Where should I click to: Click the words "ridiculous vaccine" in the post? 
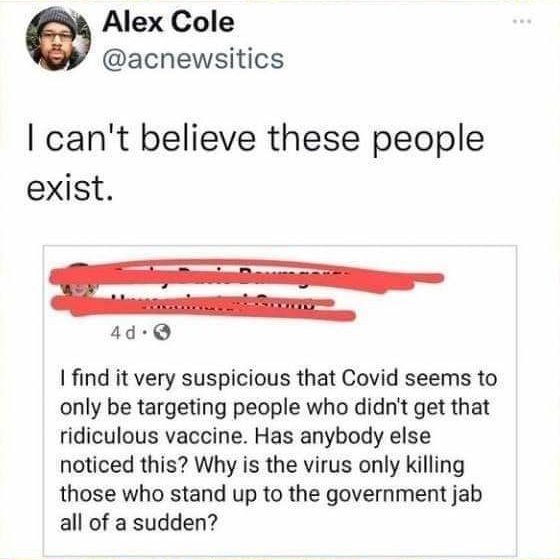coord(151,436)
